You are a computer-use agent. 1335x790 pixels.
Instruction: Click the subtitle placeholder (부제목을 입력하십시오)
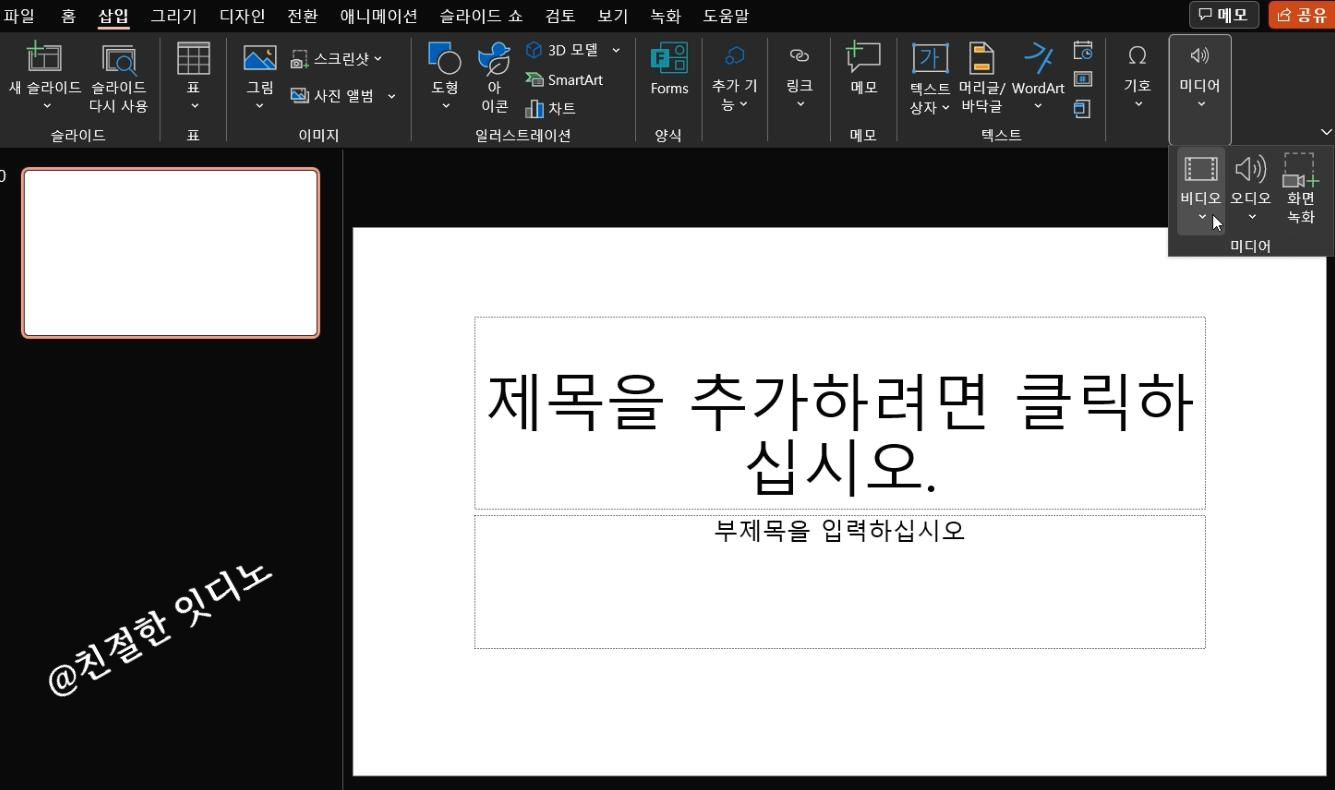pyautogui.click(x=840, y=582)
